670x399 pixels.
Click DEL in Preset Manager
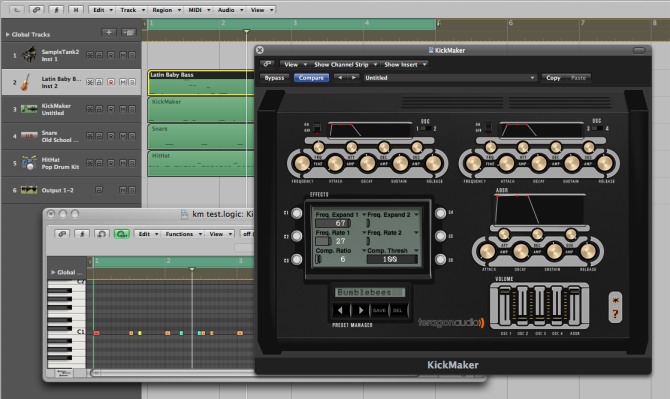(397, 310)
